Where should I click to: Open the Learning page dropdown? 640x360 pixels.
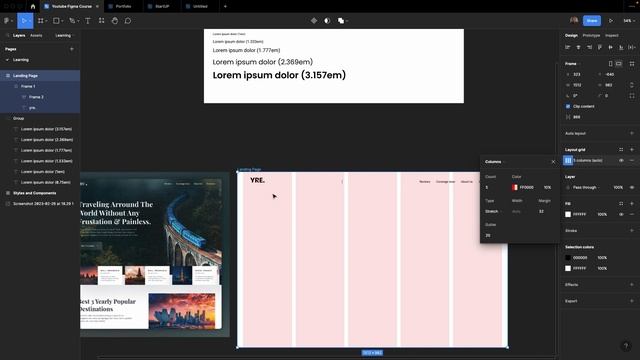pos(64,36)
